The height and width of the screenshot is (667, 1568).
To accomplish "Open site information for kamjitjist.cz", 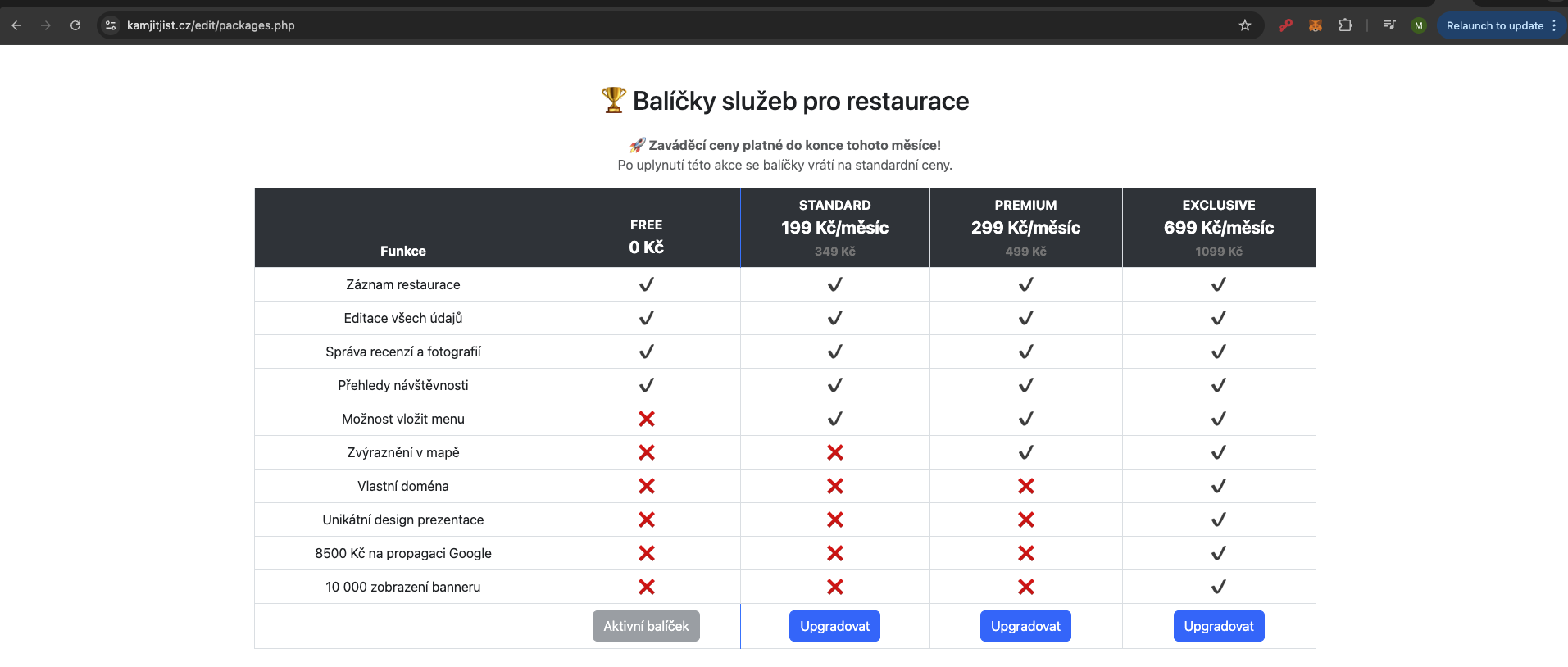I will (x=111, y=25).
